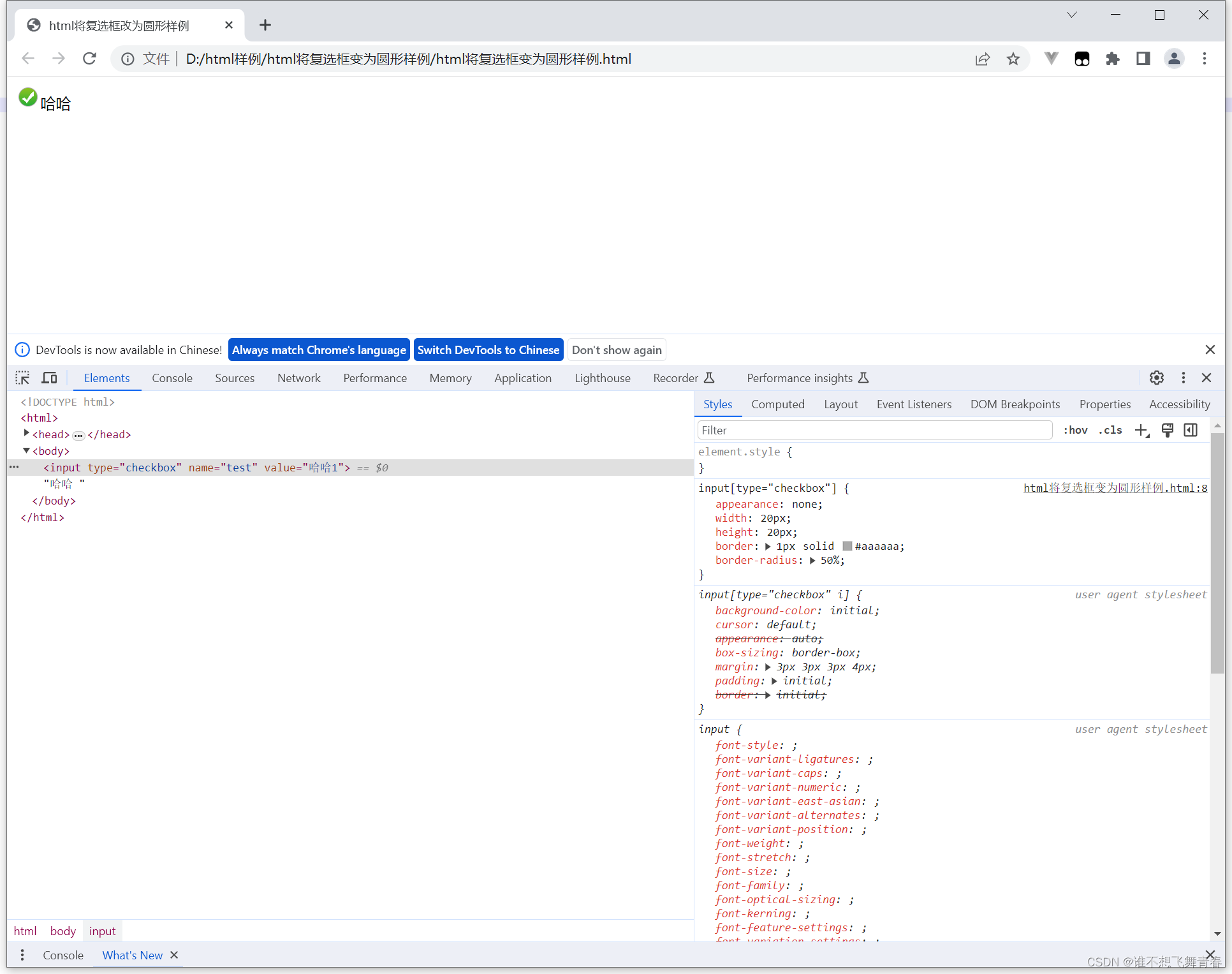Screen dimensions: 1232x974
Task: Select the inspect element picker tool
Action: (22, 378)
